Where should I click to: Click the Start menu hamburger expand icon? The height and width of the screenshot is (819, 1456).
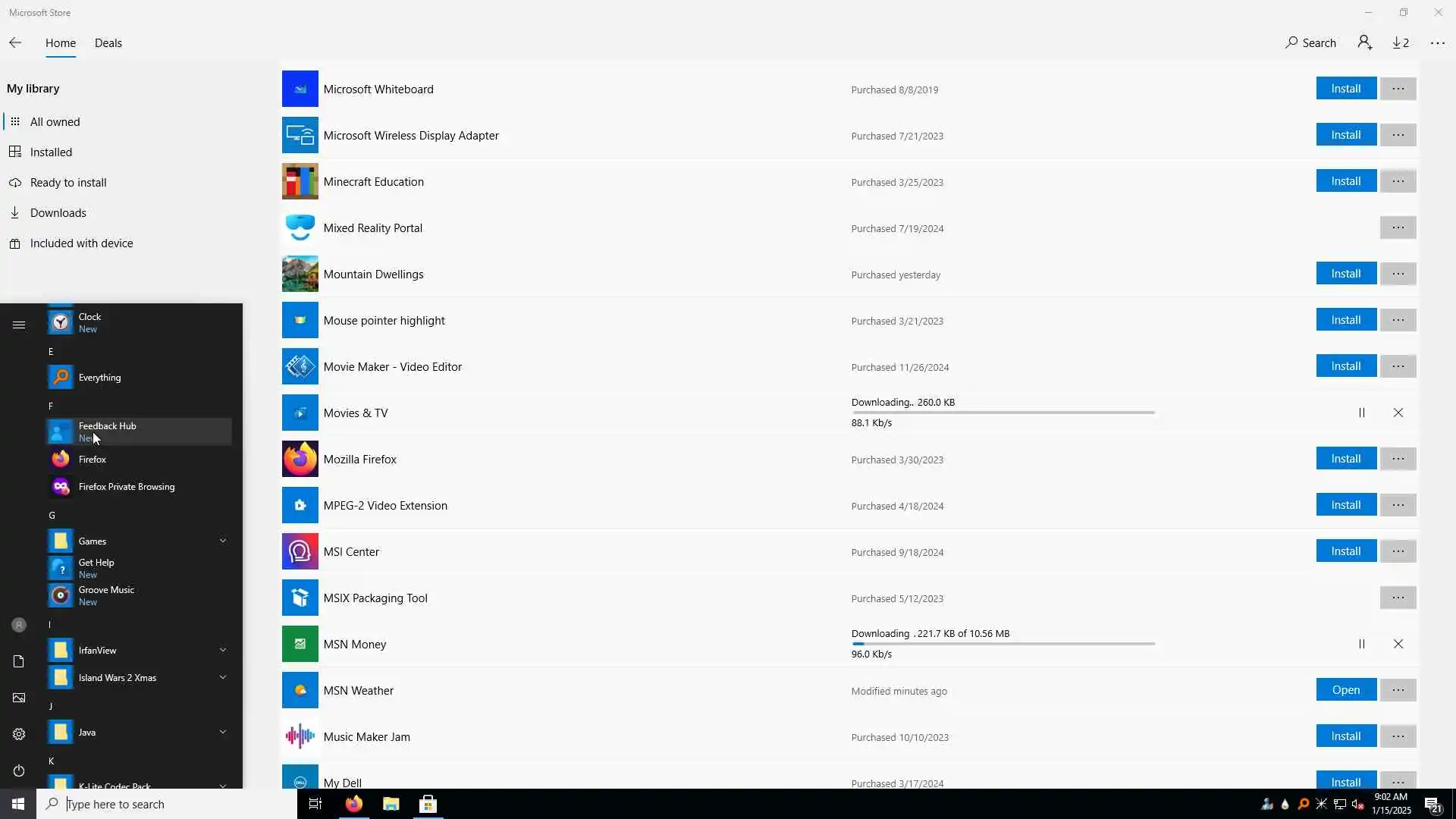19,325
